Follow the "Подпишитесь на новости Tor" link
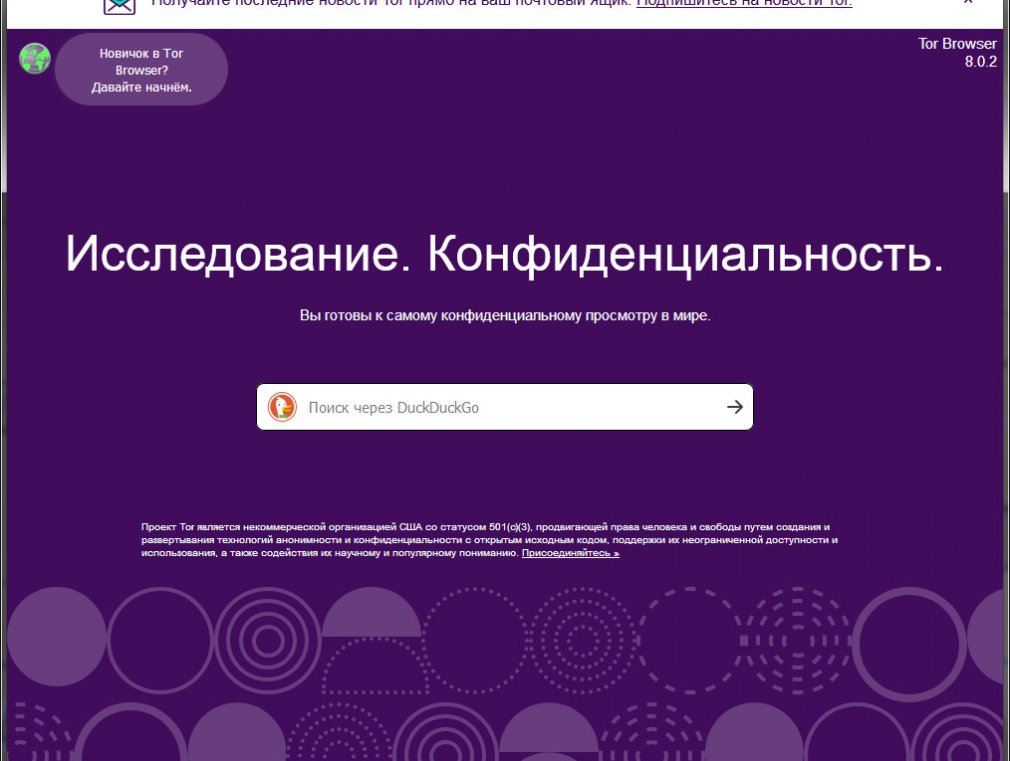 click(x=744, y=3)
